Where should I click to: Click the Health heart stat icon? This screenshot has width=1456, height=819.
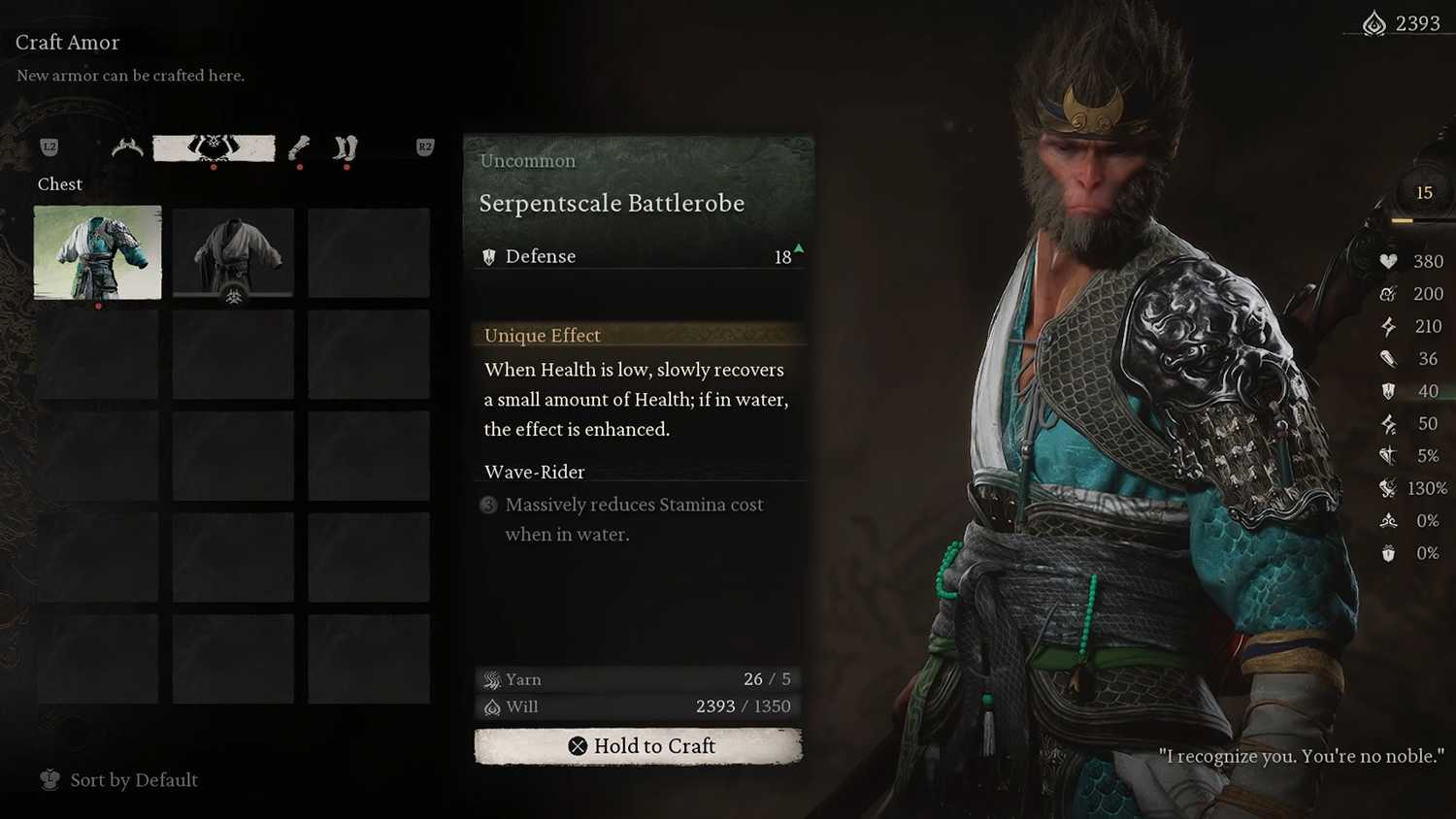point(1389,261)
